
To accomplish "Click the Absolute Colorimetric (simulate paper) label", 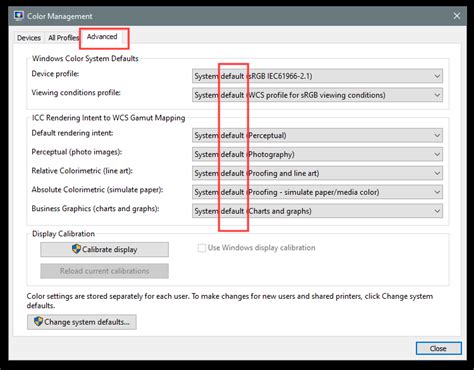I will [97, 190].
